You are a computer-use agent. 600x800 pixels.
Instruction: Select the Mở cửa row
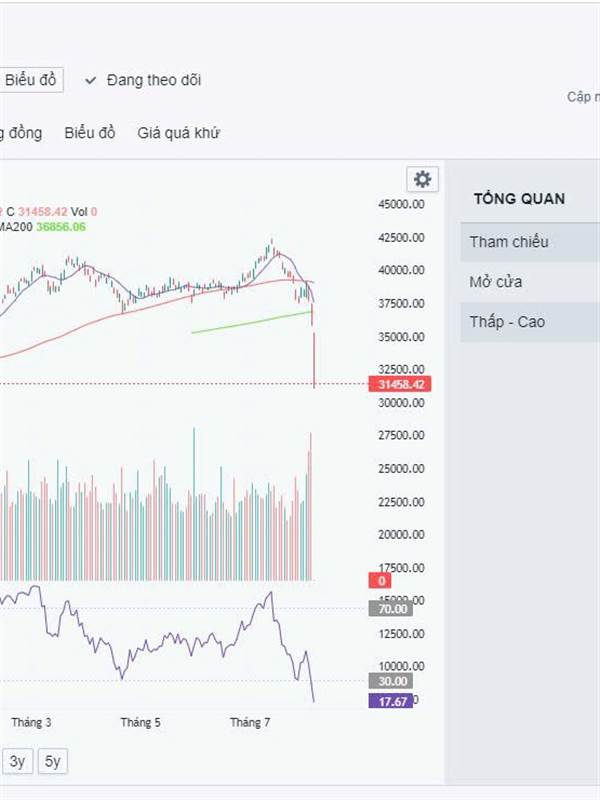pyautogui.click(x=496, y=282)
